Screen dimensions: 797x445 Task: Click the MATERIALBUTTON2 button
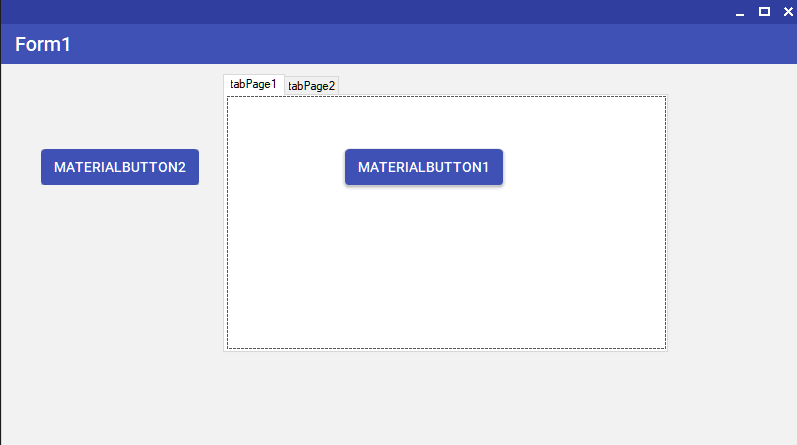120,167
